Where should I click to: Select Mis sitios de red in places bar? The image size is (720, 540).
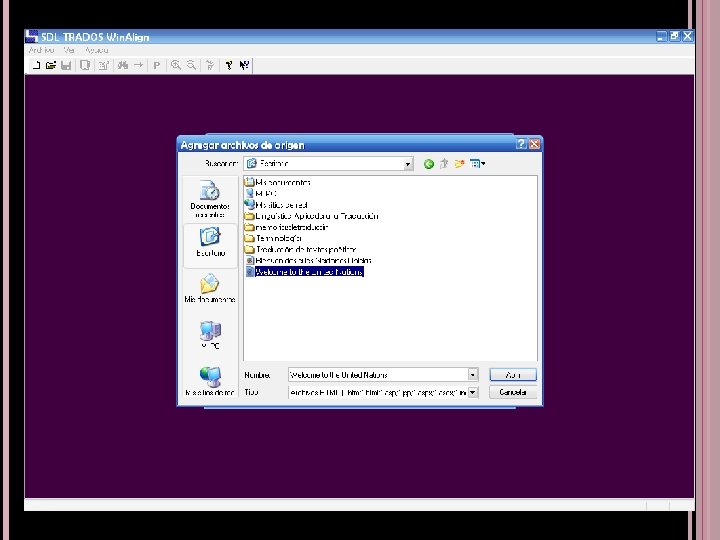pos(210,381)
